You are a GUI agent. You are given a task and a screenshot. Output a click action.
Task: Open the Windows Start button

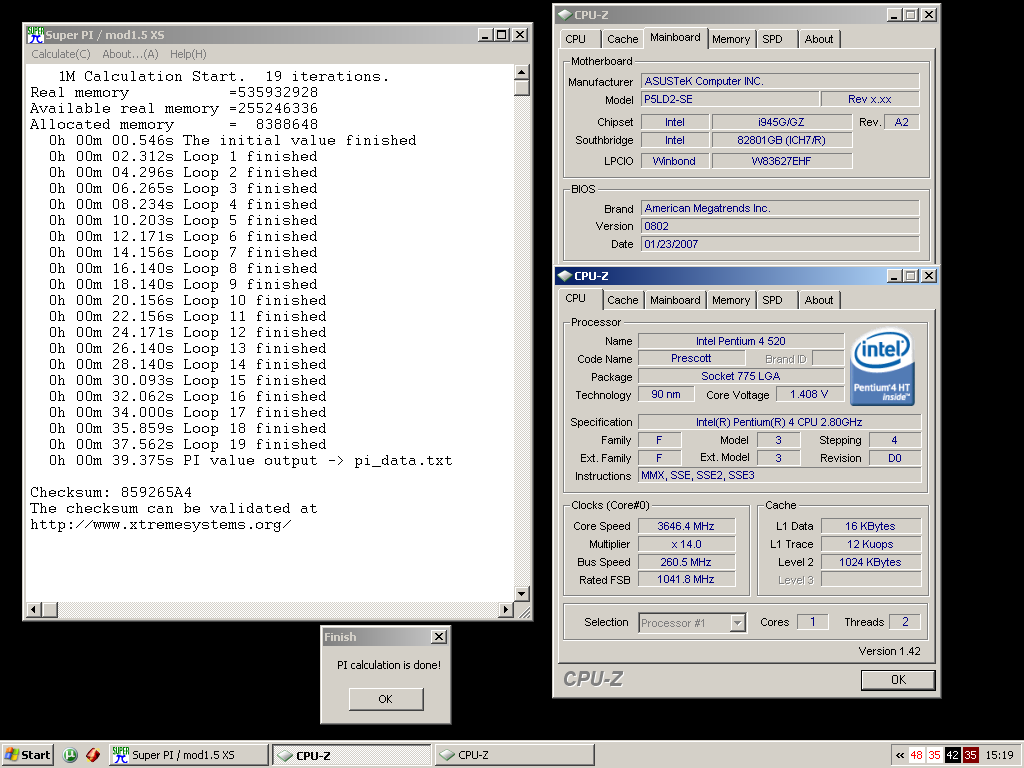(x=27, y=755)
